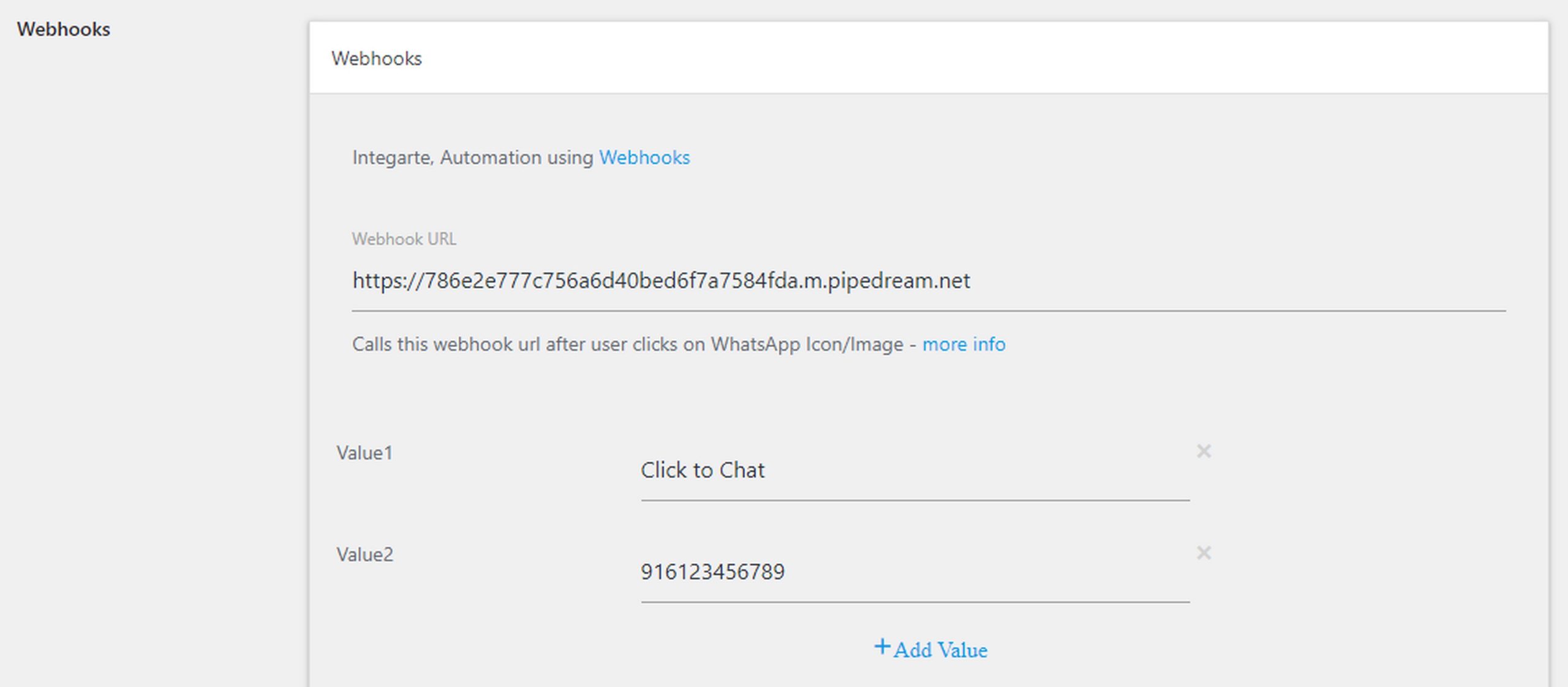Open the 'more info' link
The width and height of the screenshot is (1568, 687).
tap(963, 344)
